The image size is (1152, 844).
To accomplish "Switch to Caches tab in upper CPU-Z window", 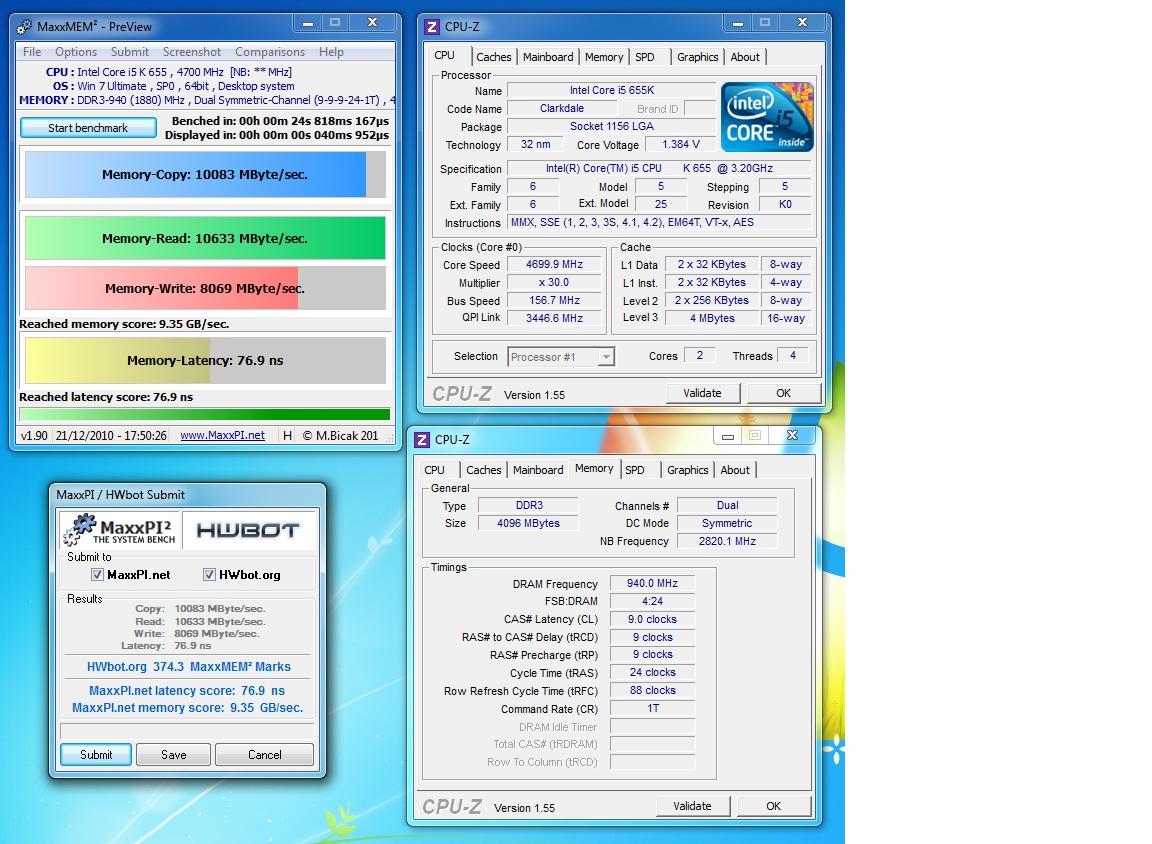I will [494, 57].
